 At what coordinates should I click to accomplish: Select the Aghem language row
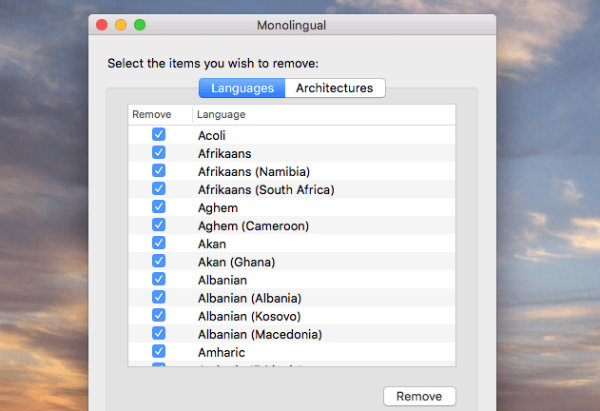point(292,207)
